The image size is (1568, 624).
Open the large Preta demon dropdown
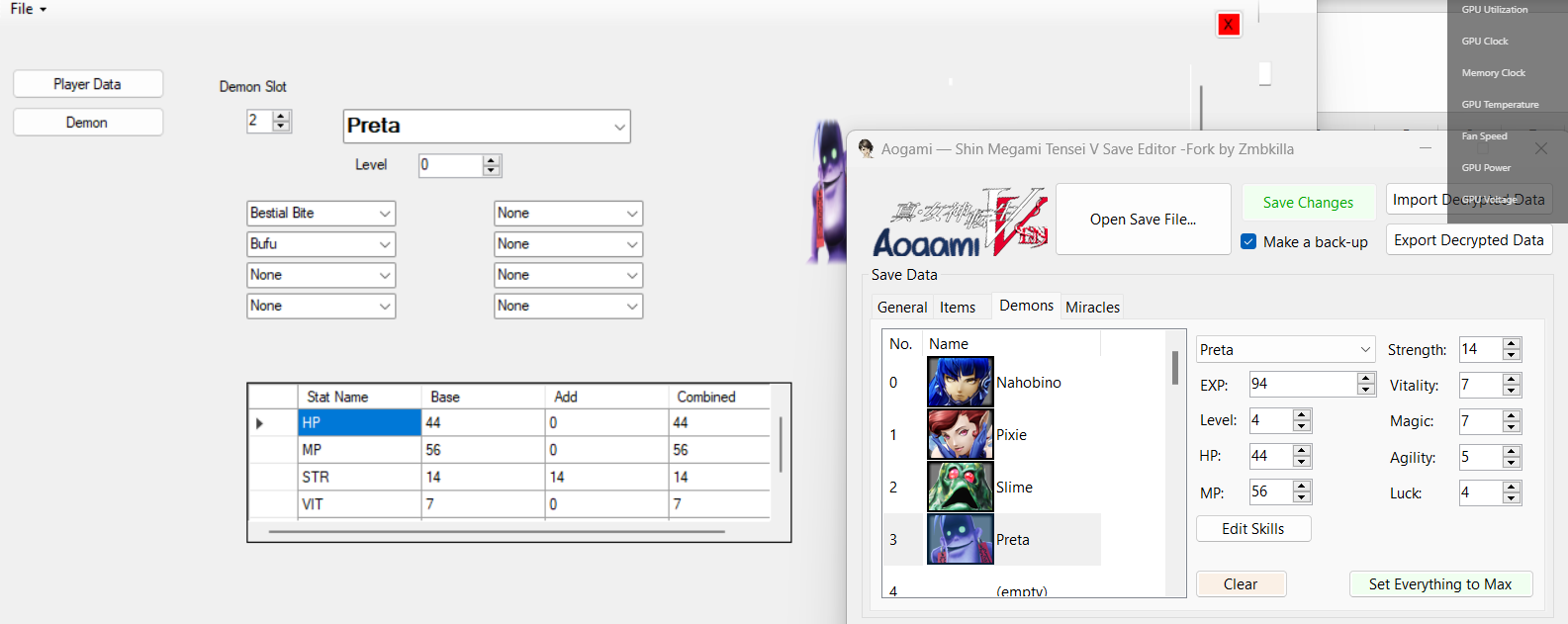point(619,127)
